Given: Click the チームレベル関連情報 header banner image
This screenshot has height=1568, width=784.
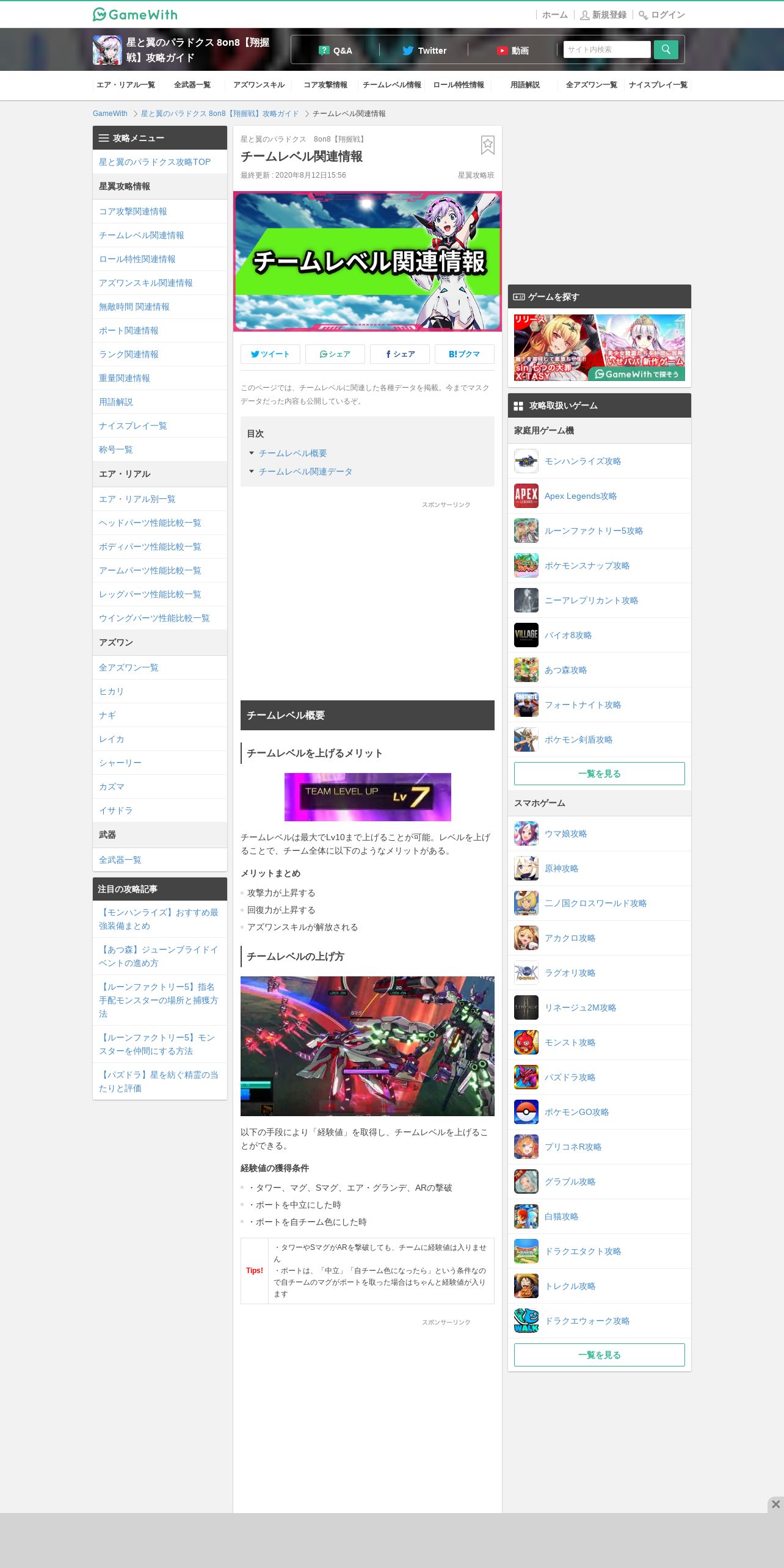Looking at the screenshot, I should pyautogui.click(x=368, y=261).
